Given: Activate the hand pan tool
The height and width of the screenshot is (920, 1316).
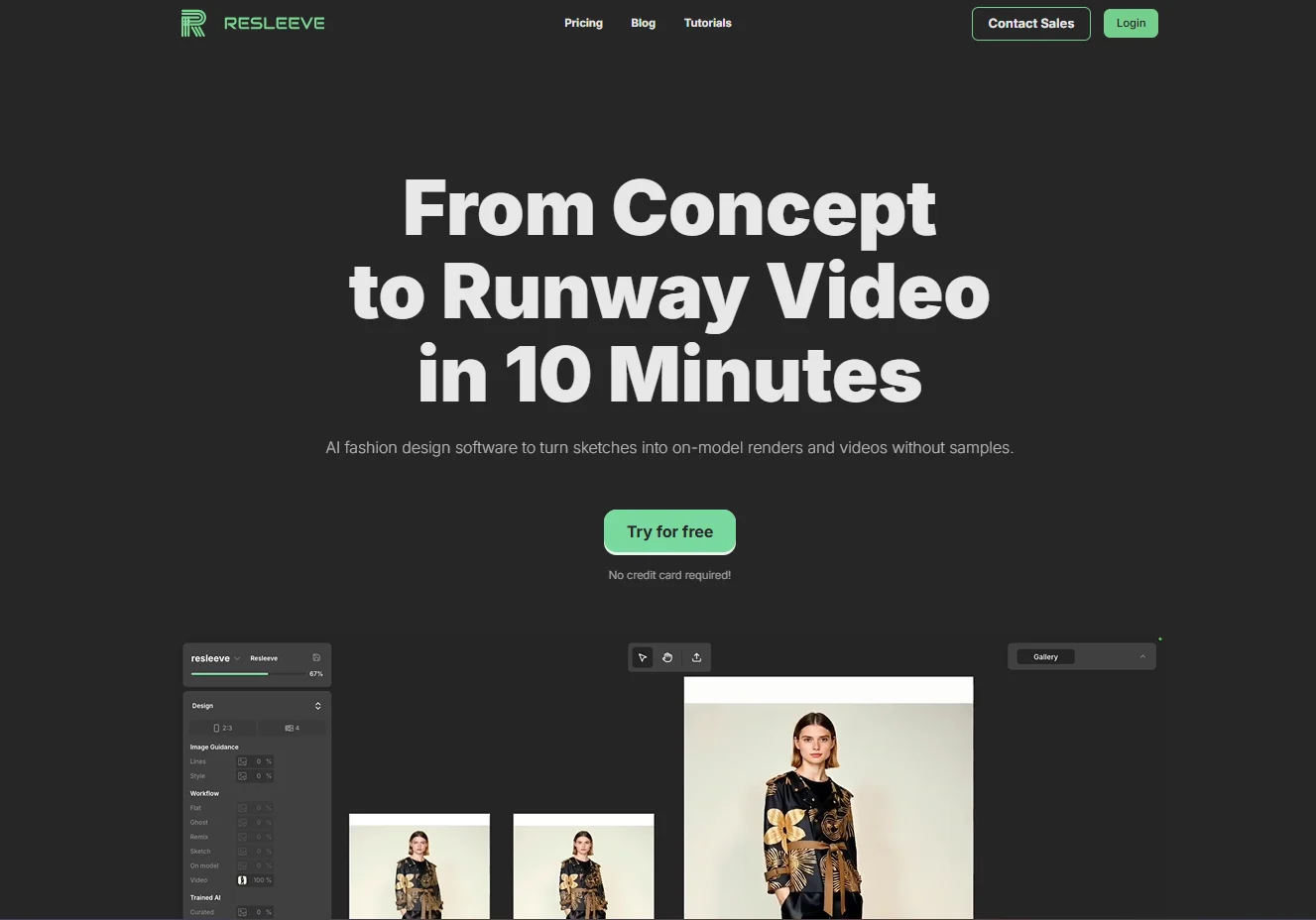Looking at the screenshot, I should coord(666,656).
